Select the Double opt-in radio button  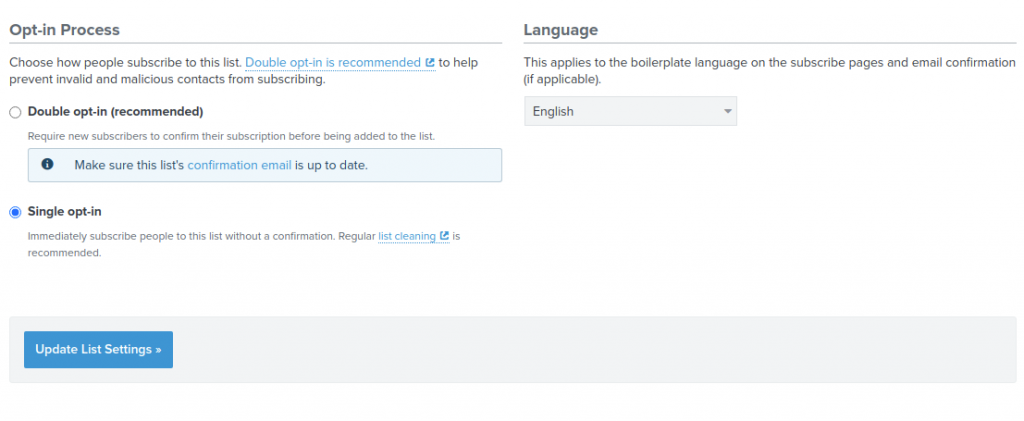15,112
